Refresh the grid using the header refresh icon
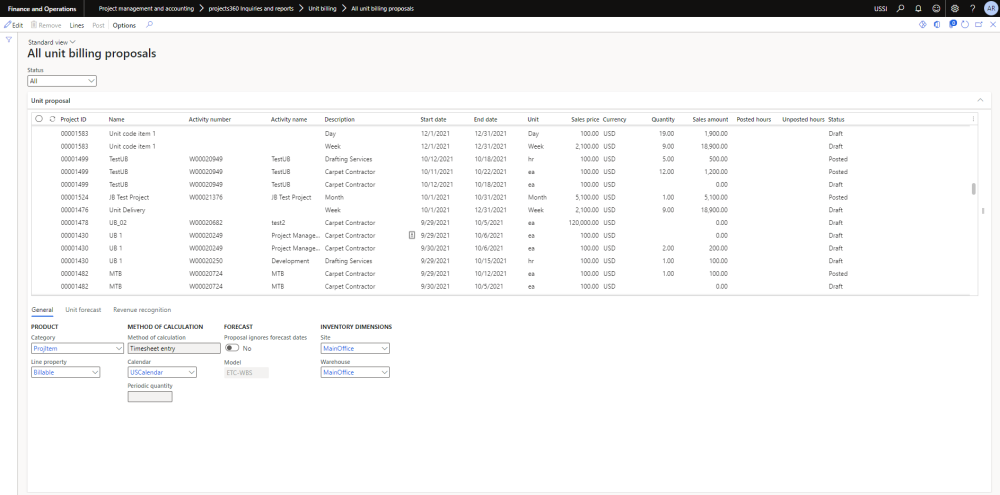1000x495 pixels. pos(52,119)
